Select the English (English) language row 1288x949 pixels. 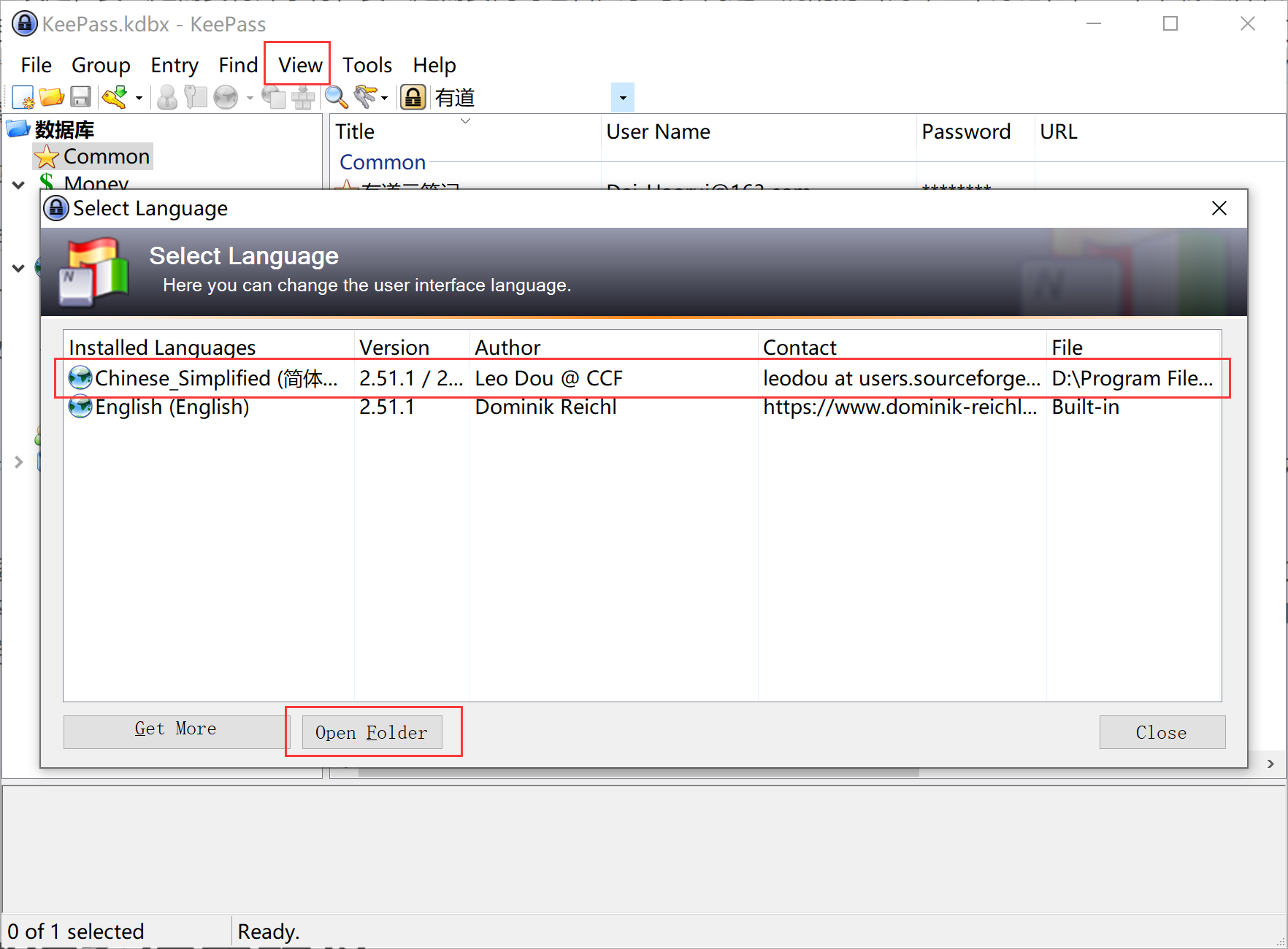[172, 407]
